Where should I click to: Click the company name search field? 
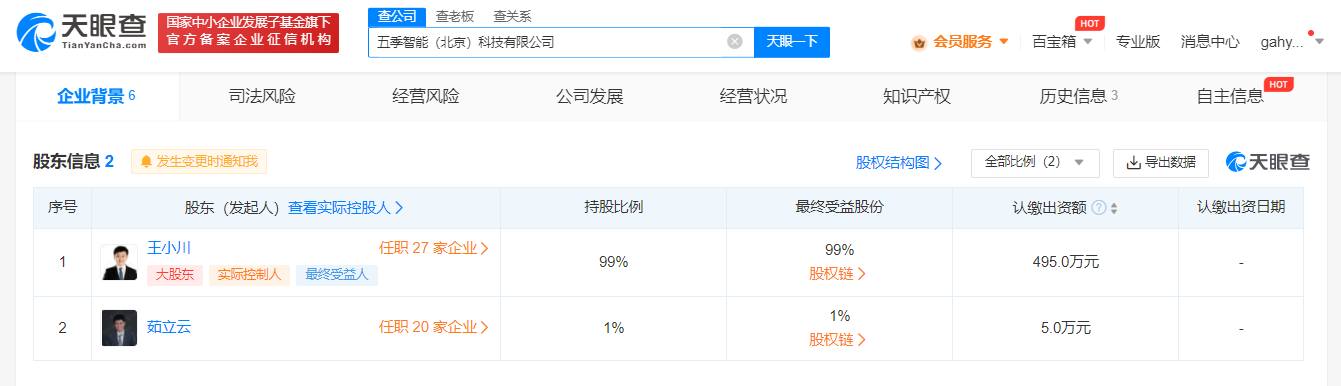[549, 42]
